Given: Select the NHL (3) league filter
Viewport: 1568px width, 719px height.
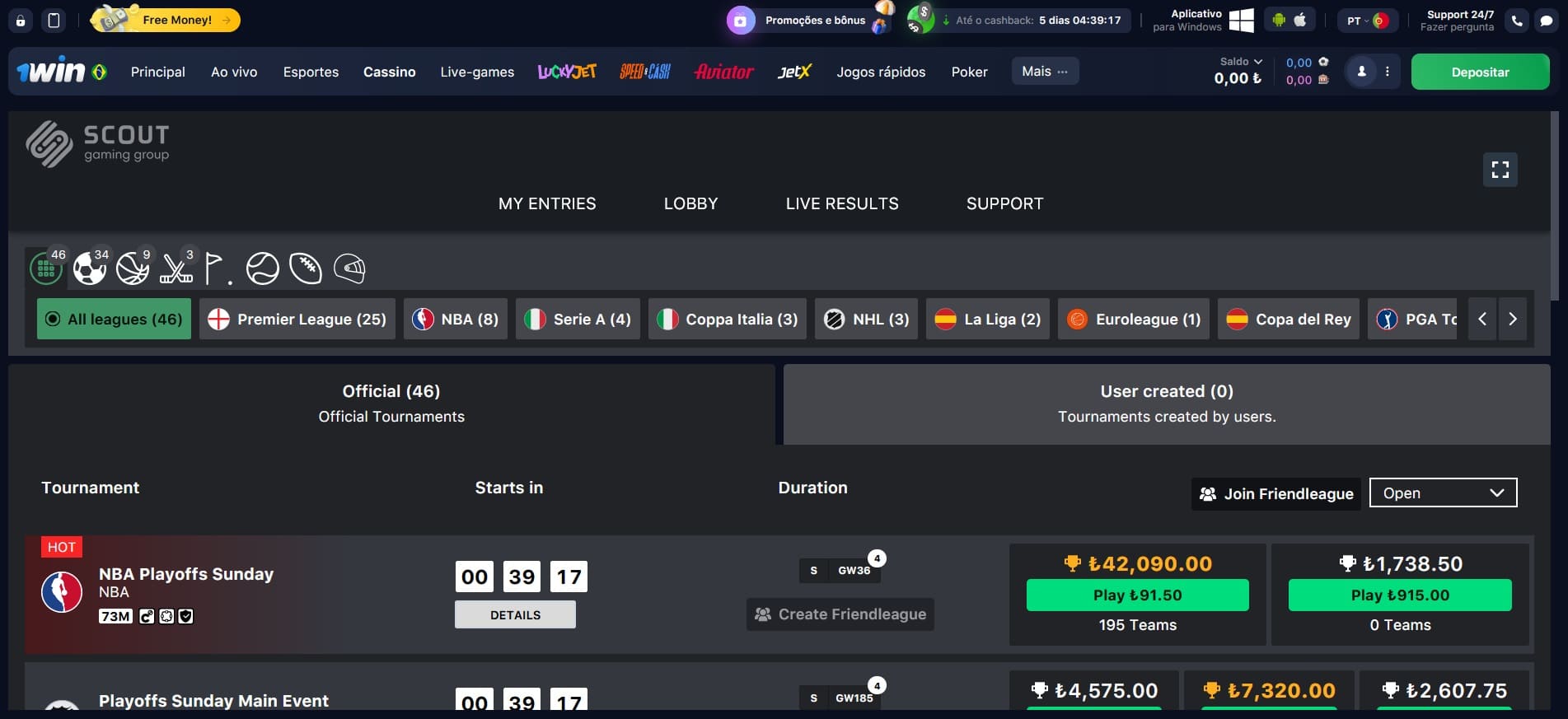Looking at the screenshot, I should tap(867, 319).
